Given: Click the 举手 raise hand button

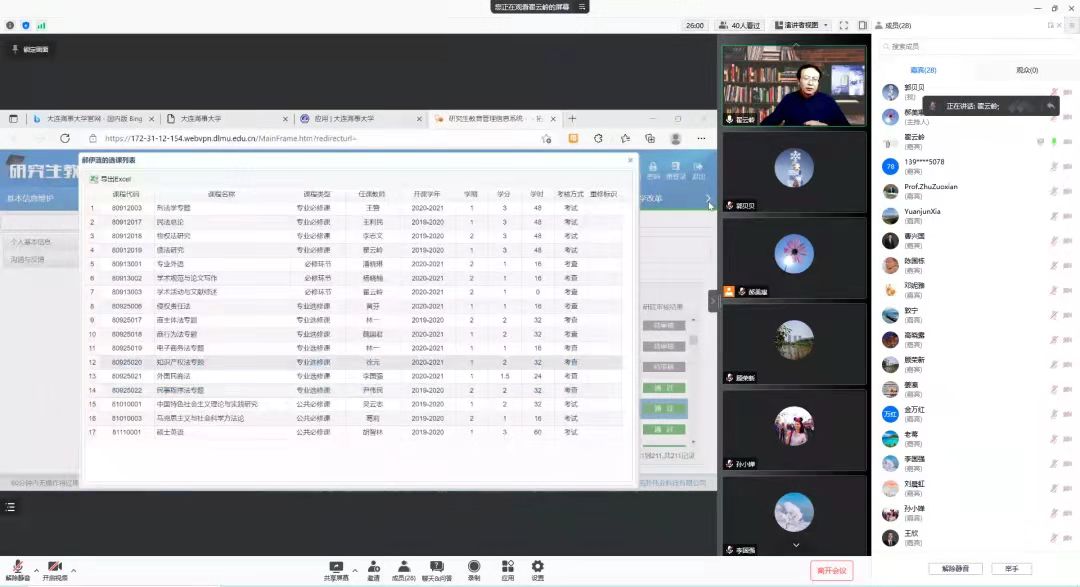Looking at the screenshot, I should [1011, 568].
